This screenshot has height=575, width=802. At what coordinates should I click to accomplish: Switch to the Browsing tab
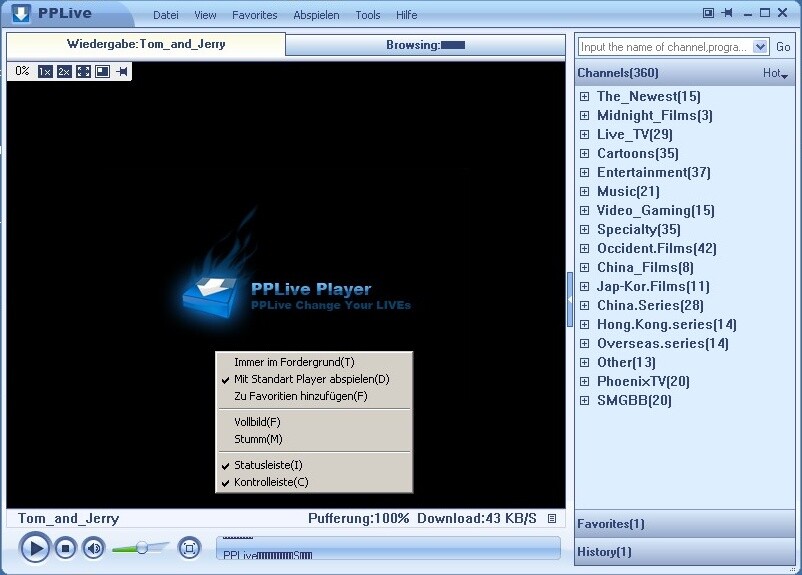tap(425, 45)
